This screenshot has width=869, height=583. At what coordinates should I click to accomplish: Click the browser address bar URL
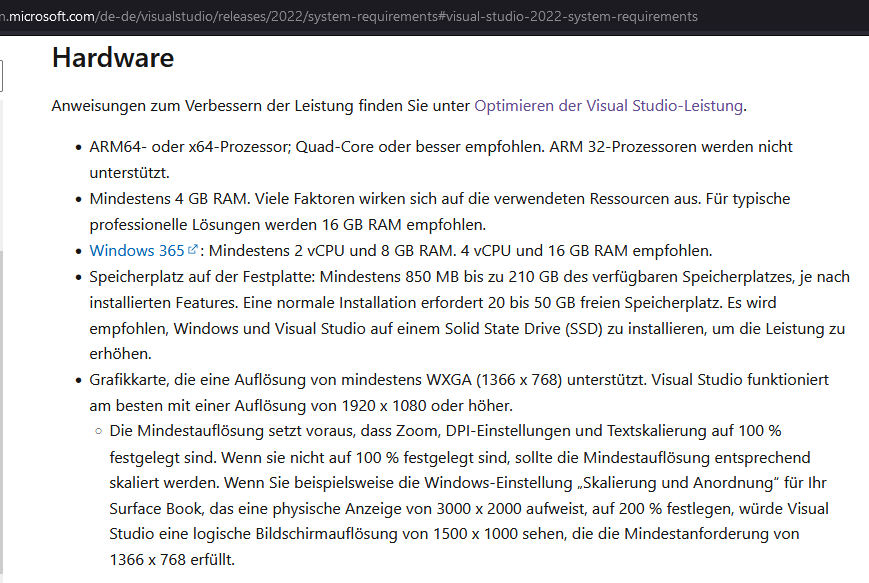(x=349, y=17)
